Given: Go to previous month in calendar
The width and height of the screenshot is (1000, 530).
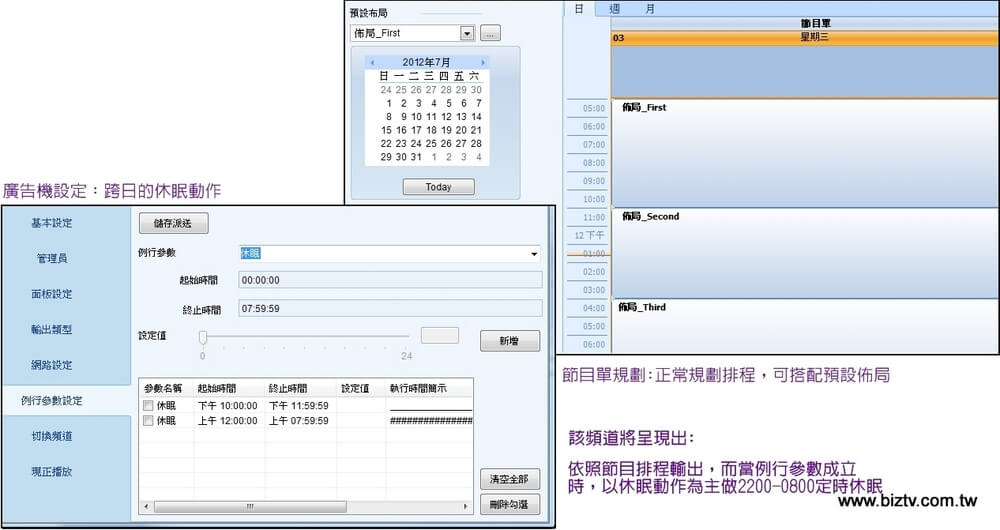Looking at the screenshot, I should (x=371, y=62).
